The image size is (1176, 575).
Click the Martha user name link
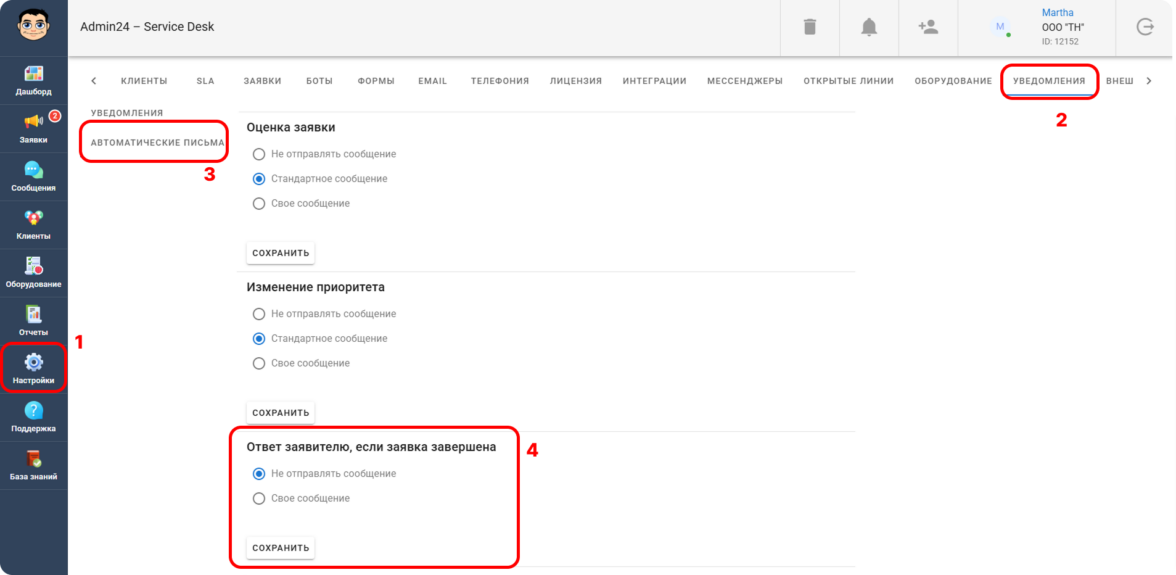pos(1058,13)
